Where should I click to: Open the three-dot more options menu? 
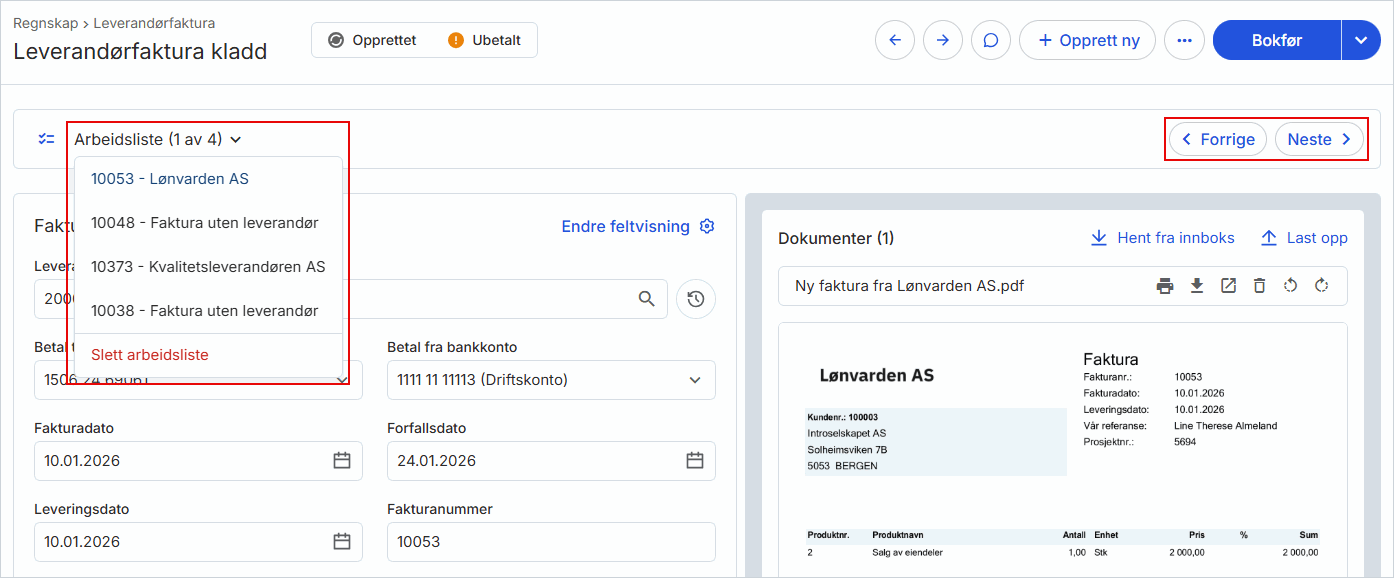(1184, 40)
